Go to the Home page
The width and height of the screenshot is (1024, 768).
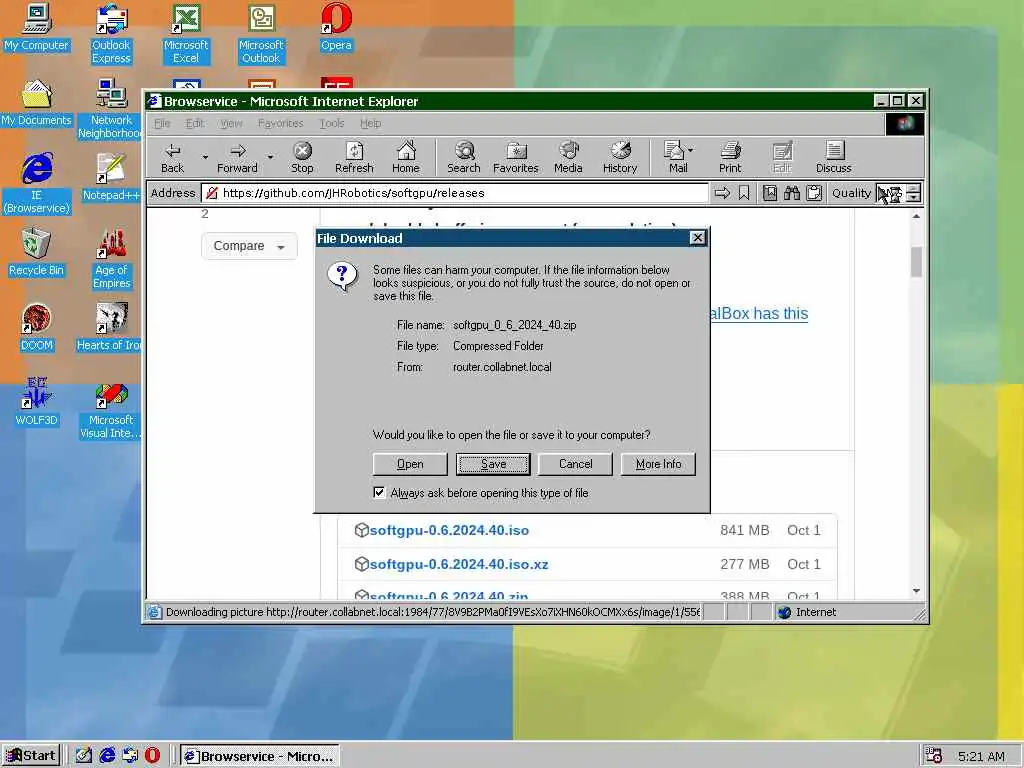406,157
